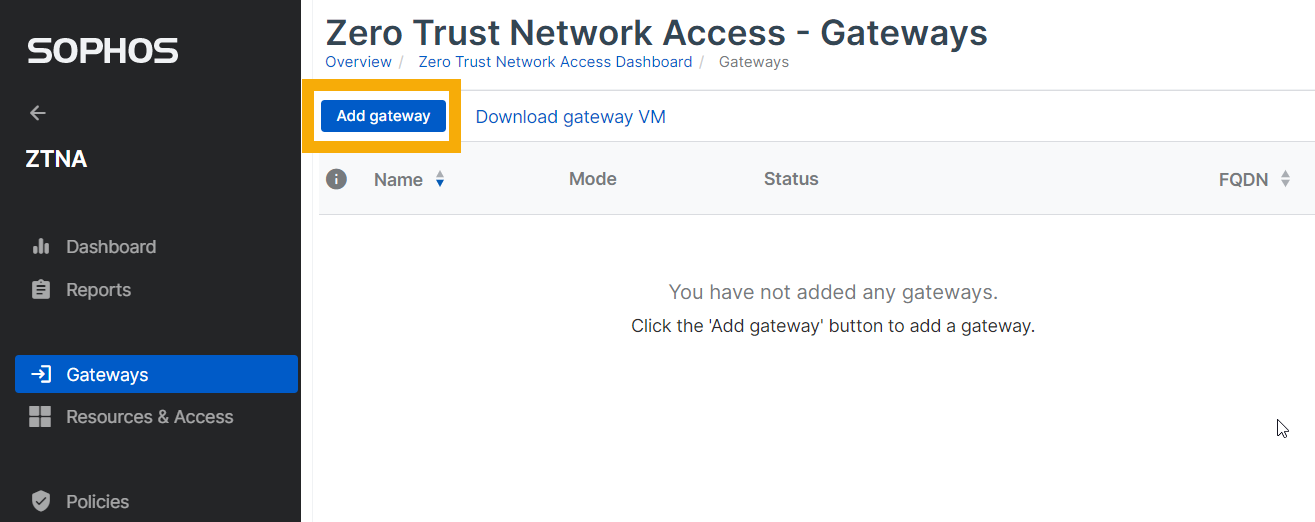This screenshot has height=522, width=1315.
Task: Open Dashboard in the sidebar
Action: pyautogui.click(x=111, y=247)
